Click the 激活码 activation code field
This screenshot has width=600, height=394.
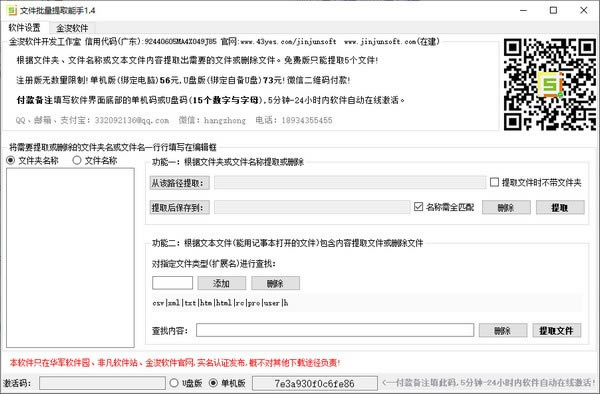(102, 383)
